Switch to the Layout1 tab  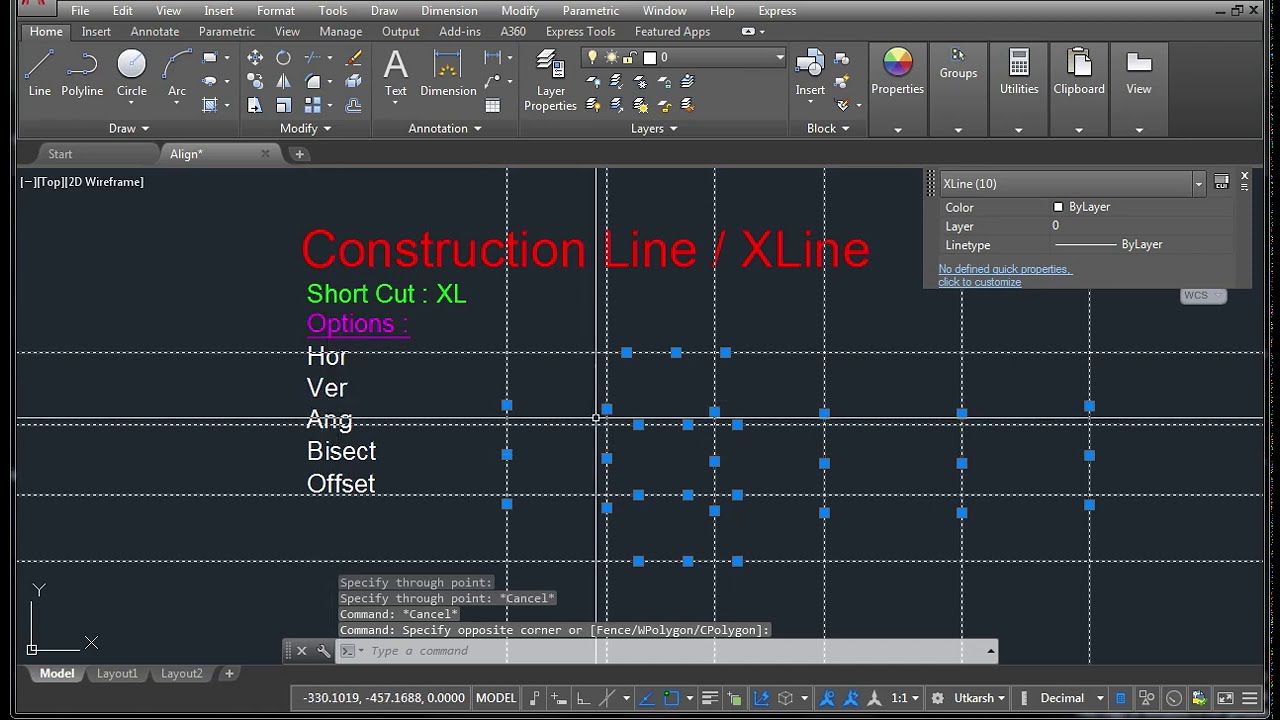point(117,674)
